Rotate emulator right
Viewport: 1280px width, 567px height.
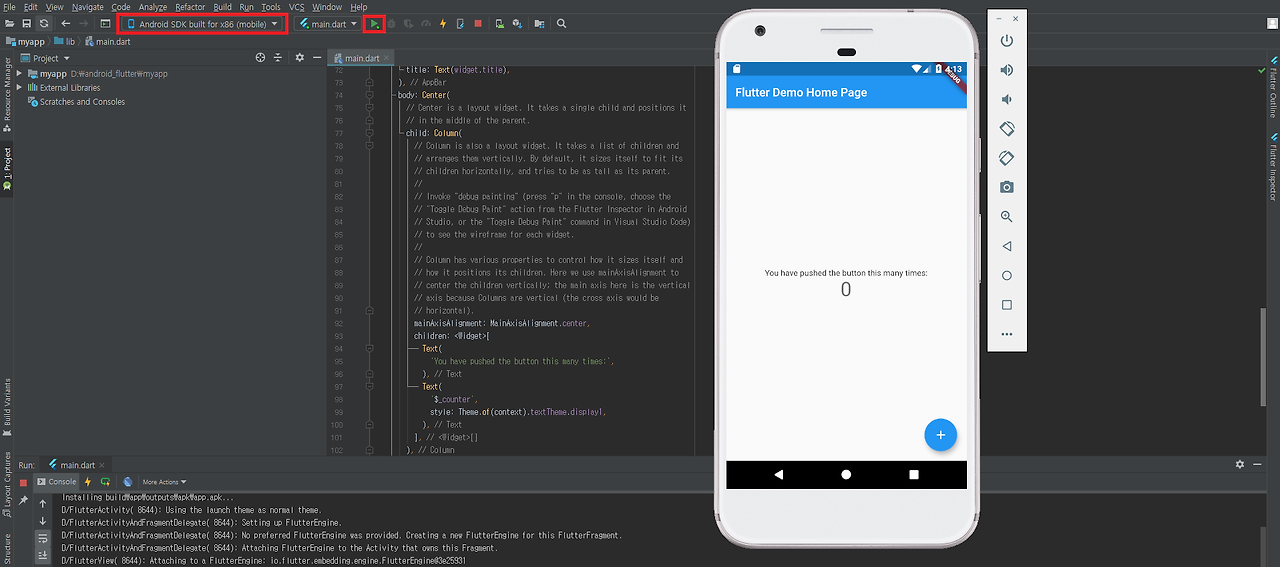click(x=1007, y=158)
